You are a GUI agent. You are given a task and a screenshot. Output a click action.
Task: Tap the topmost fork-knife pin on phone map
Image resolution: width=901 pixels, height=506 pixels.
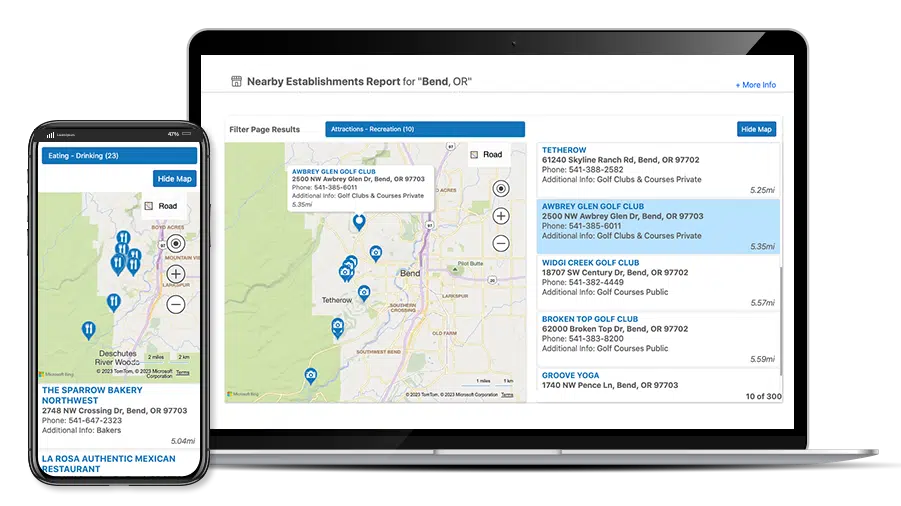pos(124,237)
